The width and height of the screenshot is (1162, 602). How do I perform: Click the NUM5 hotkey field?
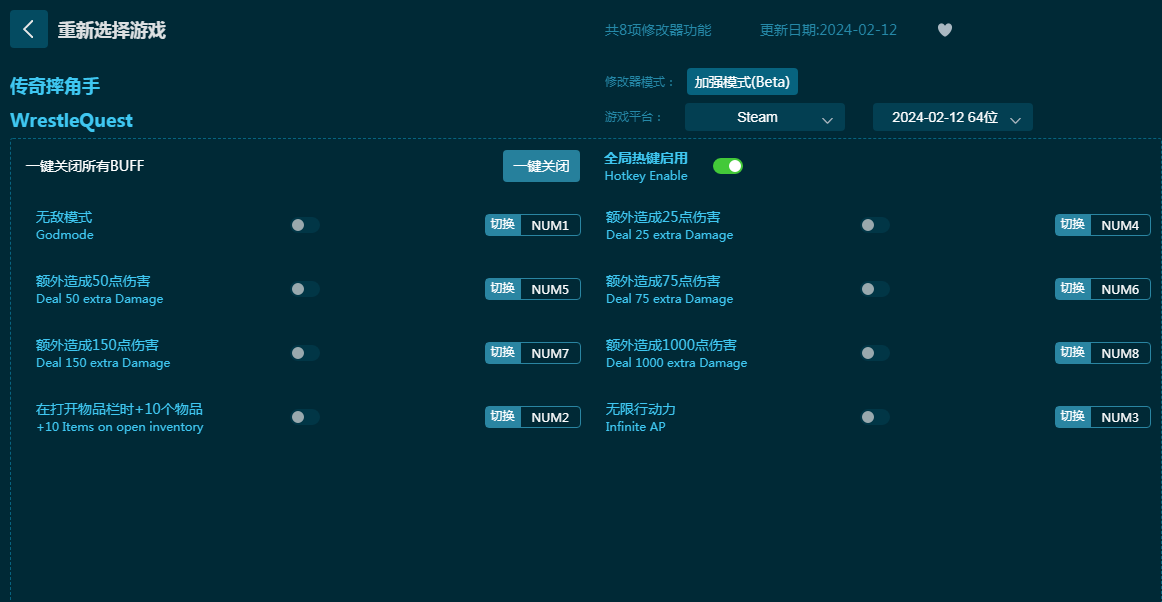551,289
